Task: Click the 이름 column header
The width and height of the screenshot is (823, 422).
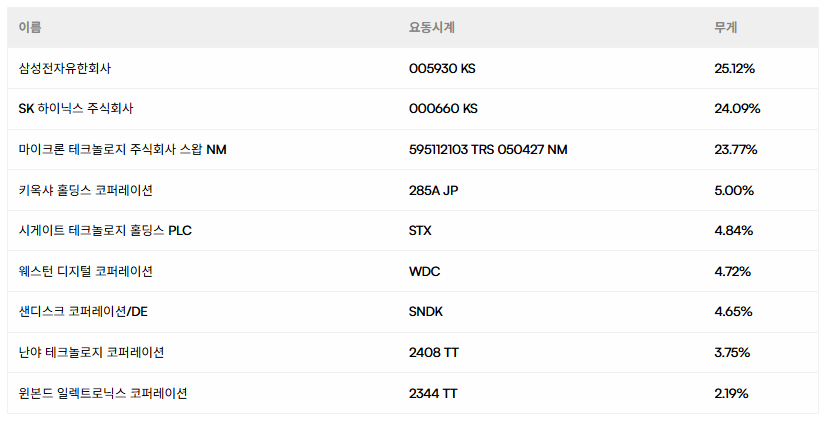Action: point(30,28)
